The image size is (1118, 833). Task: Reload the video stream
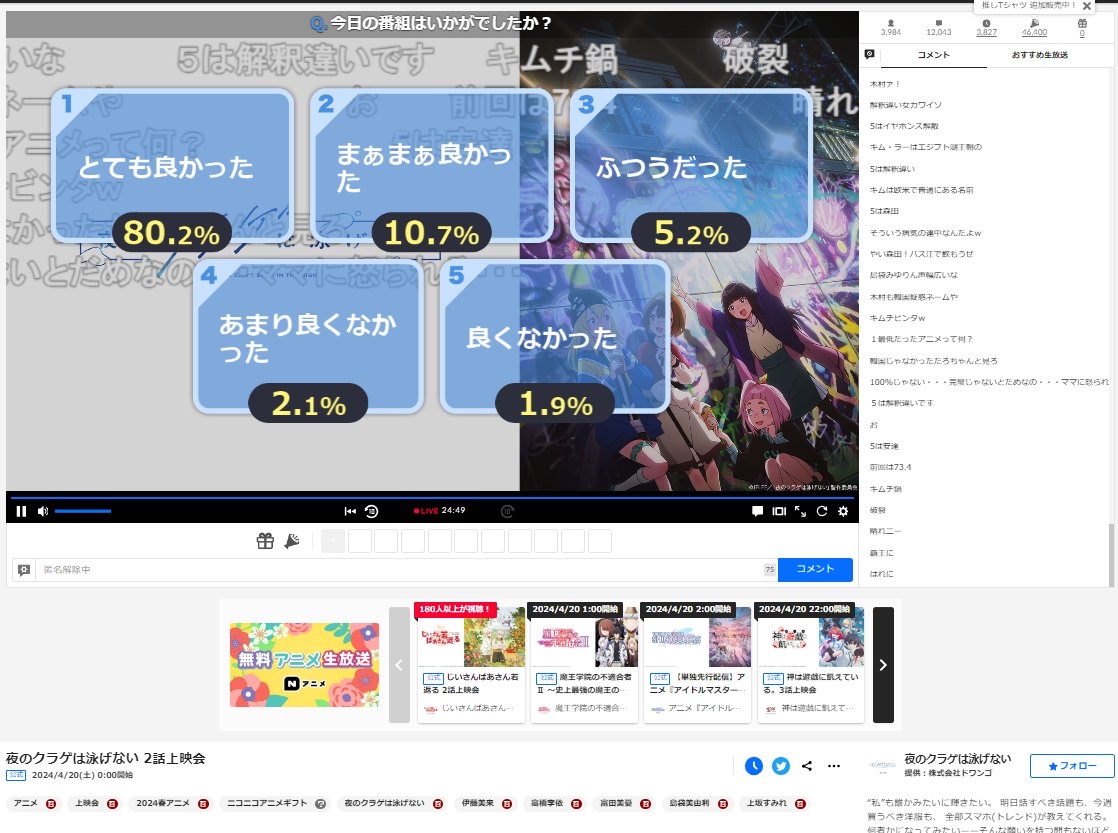(x=821, y=511)
